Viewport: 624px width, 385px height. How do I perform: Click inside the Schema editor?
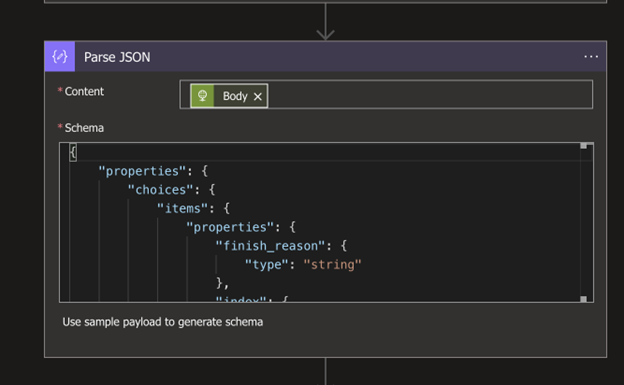(326, 222)
